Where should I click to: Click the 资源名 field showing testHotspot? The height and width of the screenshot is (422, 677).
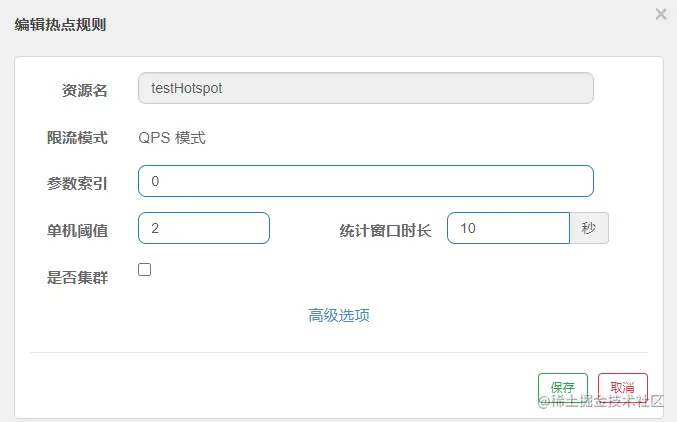366,88
